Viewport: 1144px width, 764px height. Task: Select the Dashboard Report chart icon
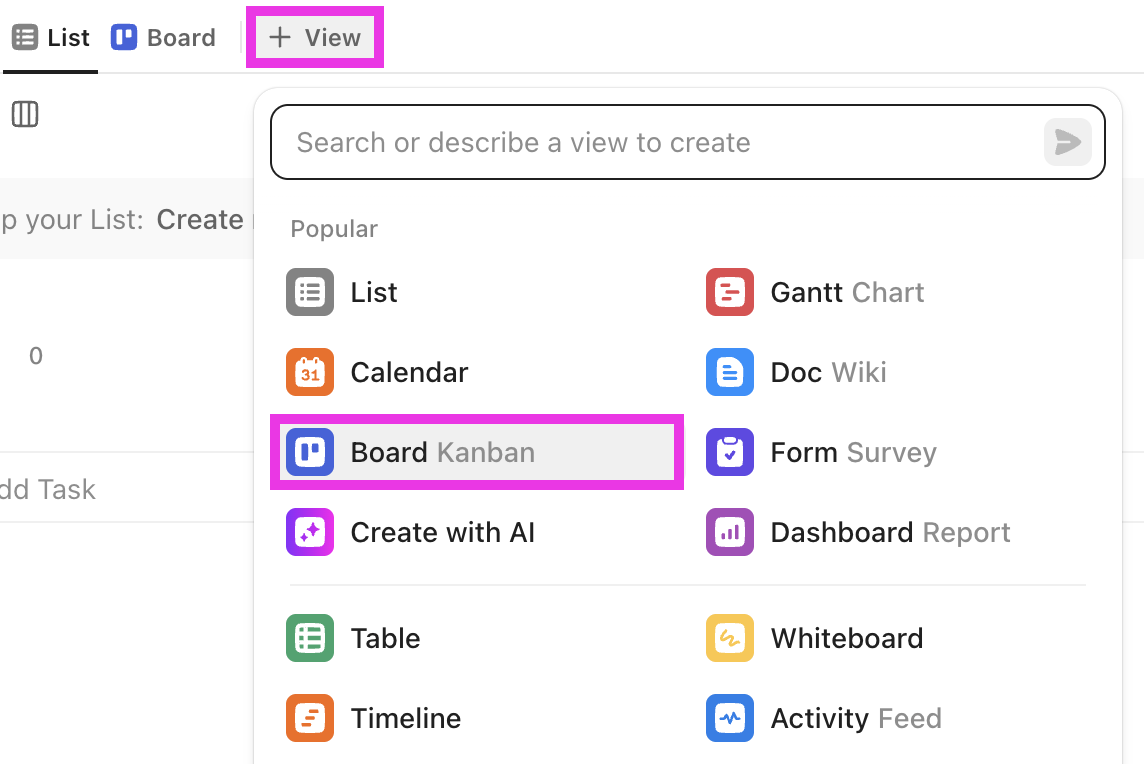pos(730,532)
